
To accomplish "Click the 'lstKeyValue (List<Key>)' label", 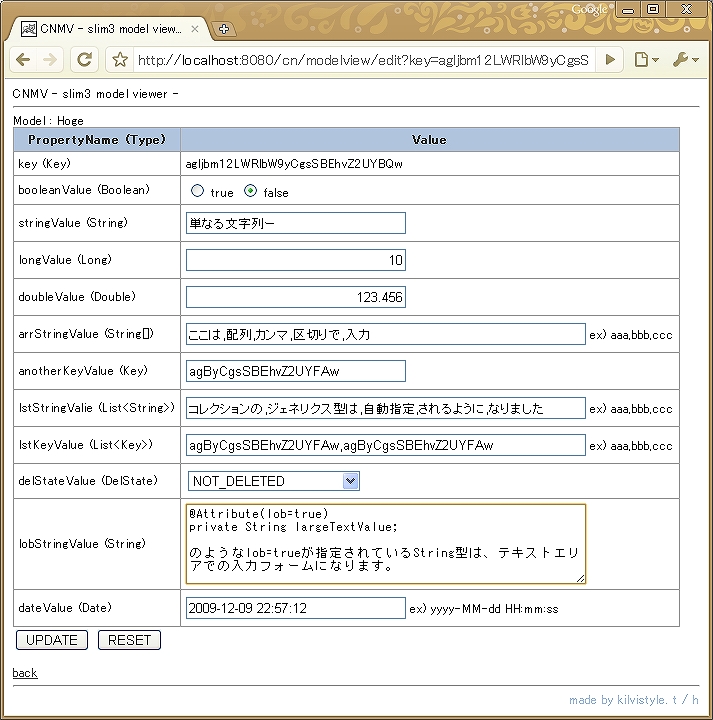I will point(85,444).
